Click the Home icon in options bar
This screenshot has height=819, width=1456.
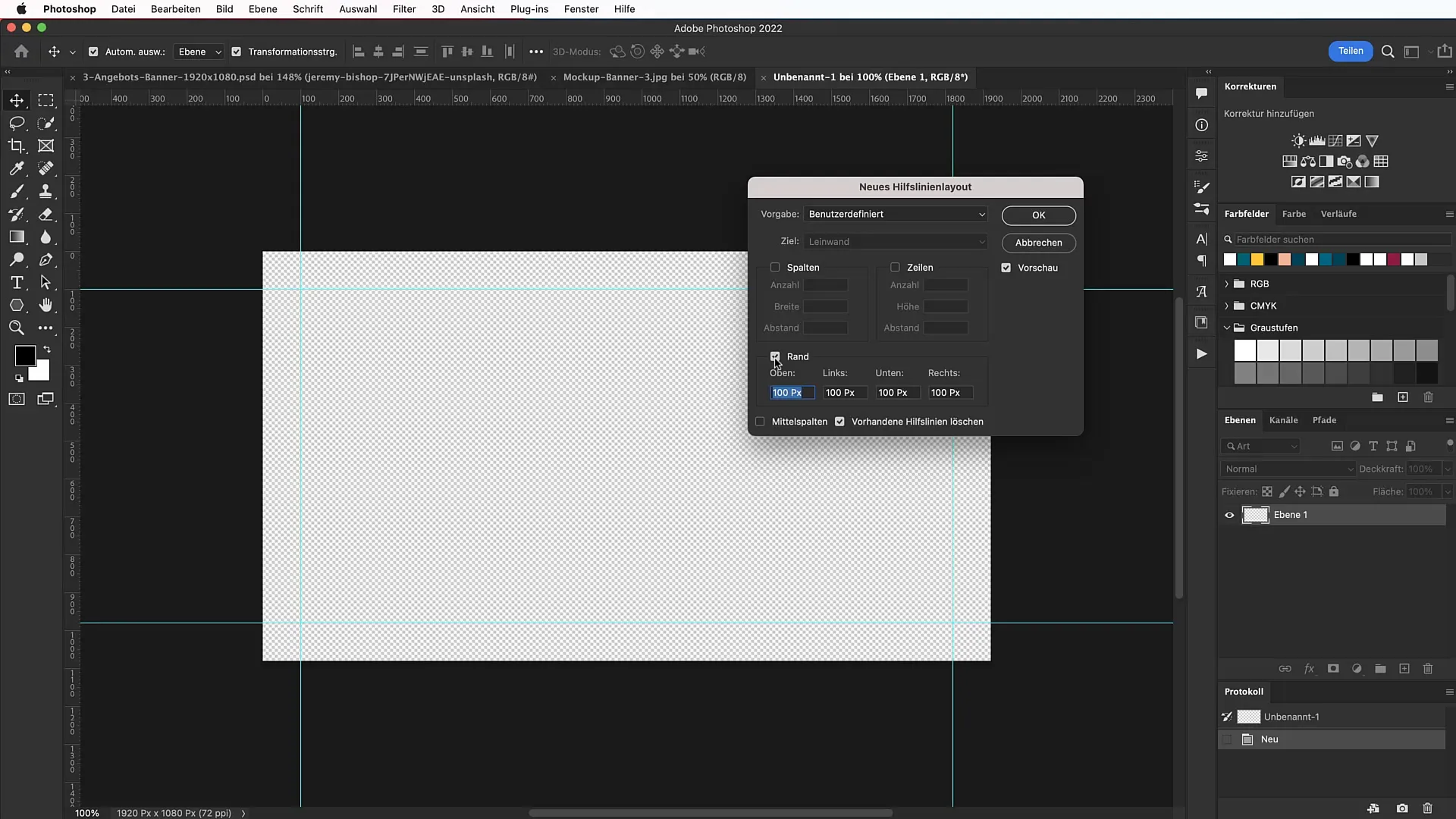pos(21,52)
